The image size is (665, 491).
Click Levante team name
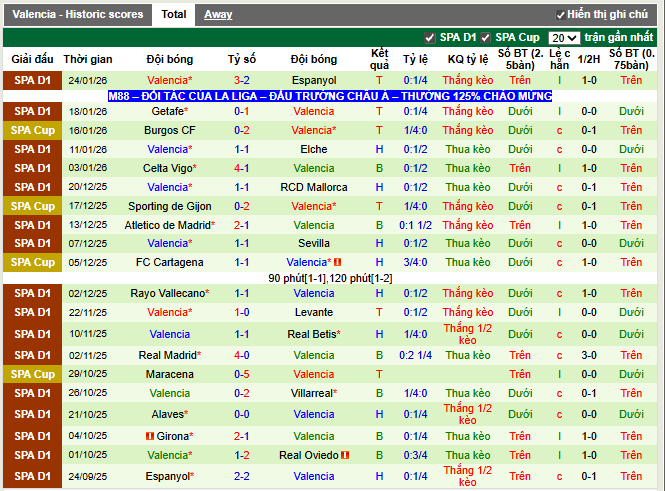click(x=314, y=312)
